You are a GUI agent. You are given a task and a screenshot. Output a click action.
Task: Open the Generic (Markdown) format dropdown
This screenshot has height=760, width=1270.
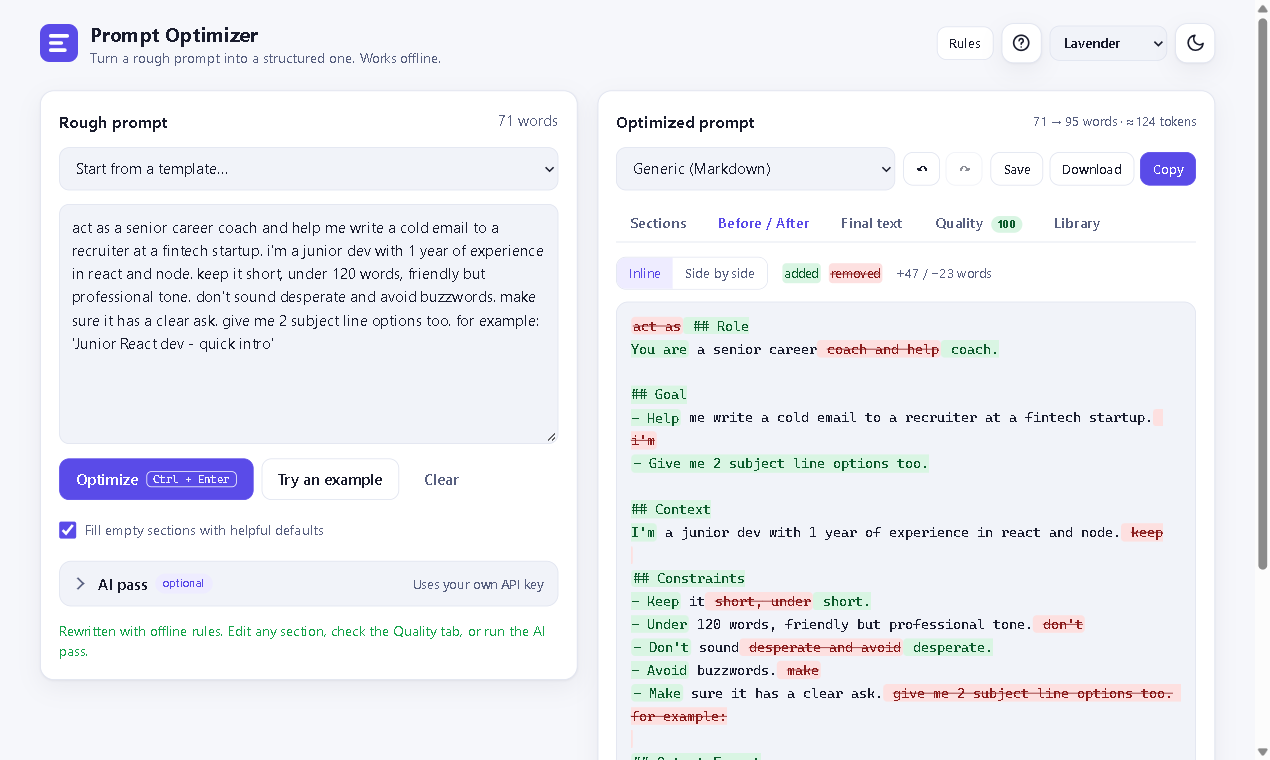click(x=755, y=169)
